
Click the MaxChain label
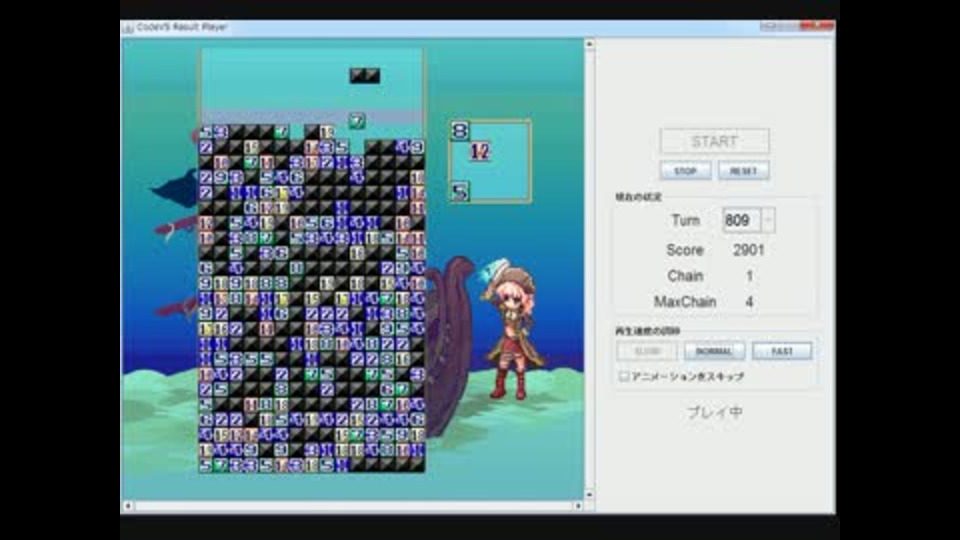[x=684, y=302]
